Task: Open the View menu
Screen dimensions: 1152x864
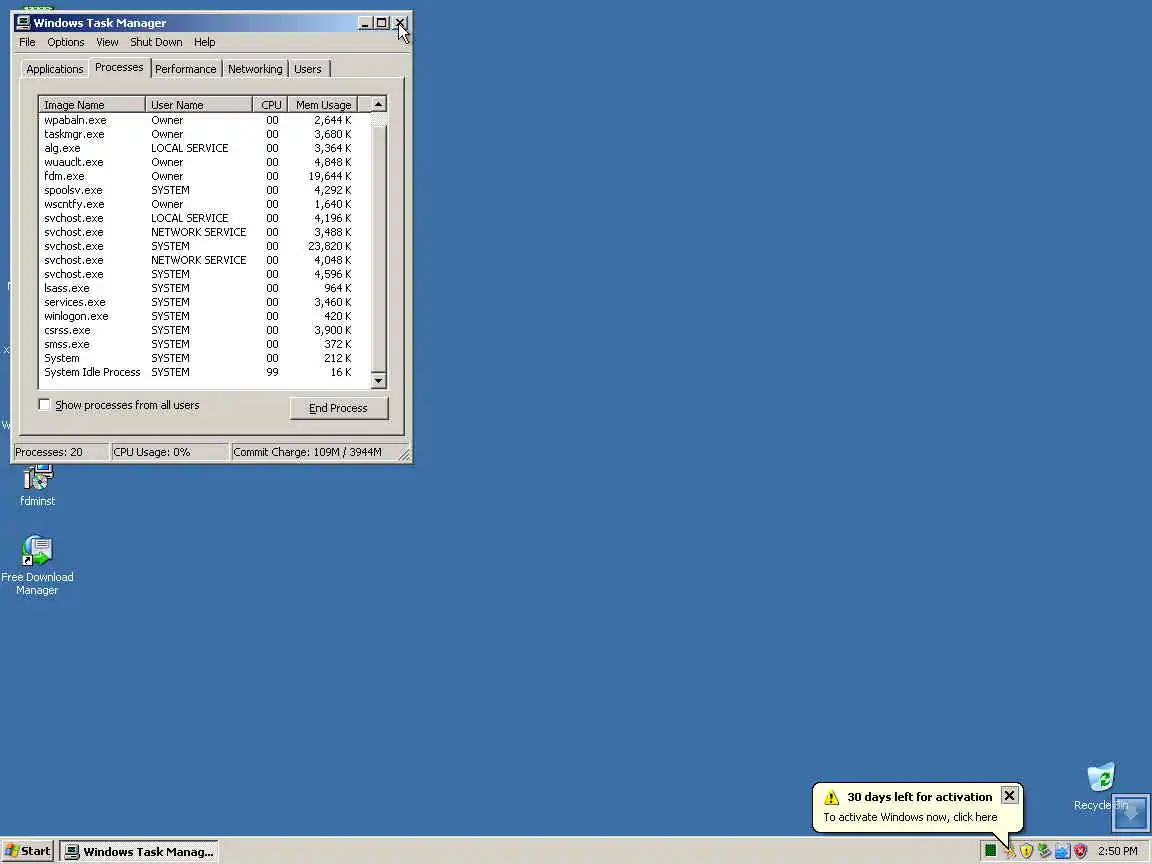Action: [x=107, y=42]
